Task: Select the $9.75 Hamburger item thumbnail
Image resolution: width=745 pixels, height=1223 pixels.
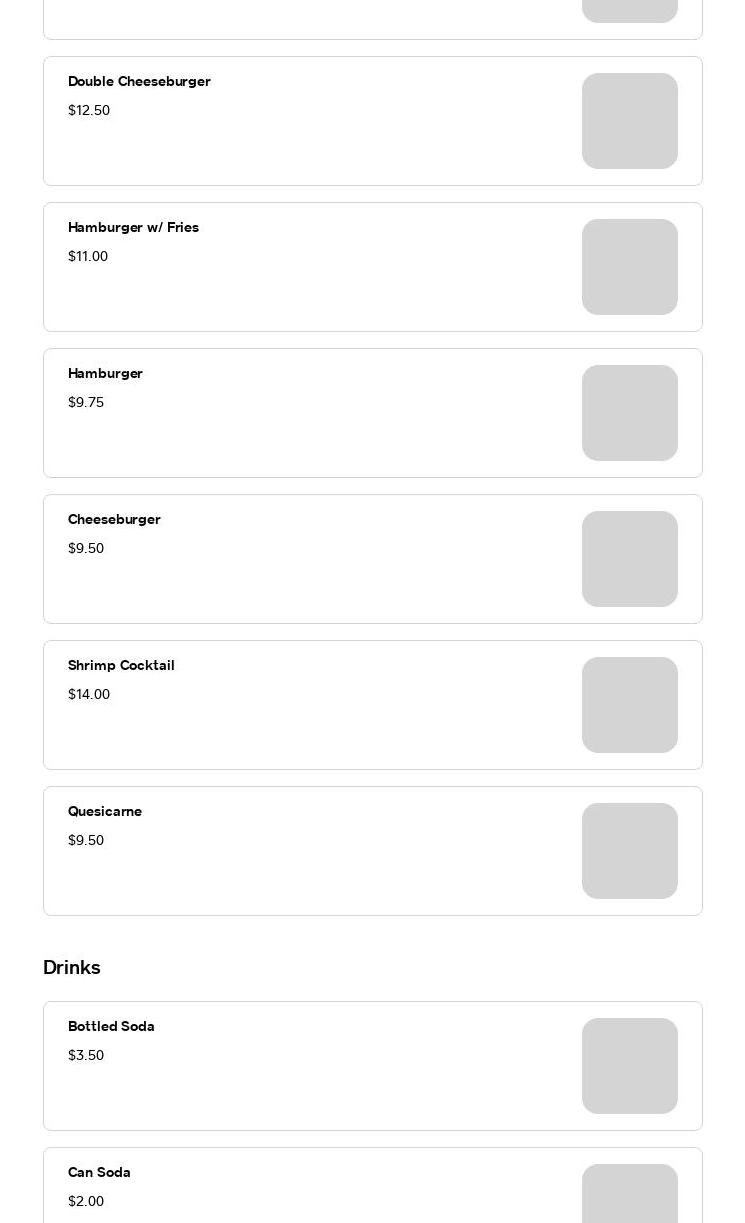Action: click(x=629, y=413)
